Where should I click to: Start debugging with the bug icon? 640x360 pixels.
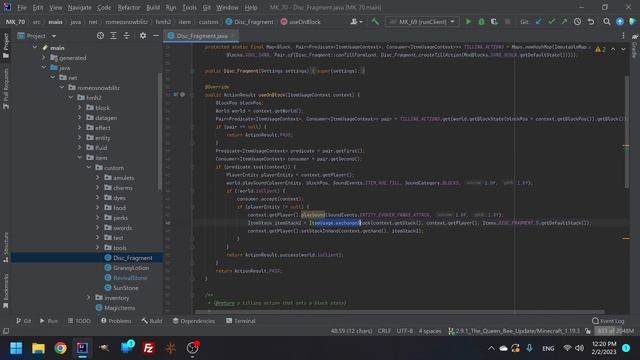pos(481,22)
